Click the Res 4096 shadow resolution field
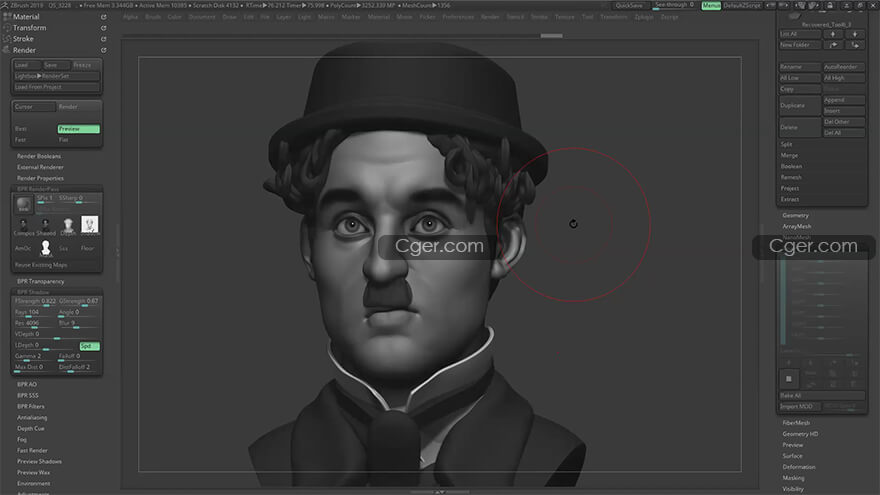 (35, 323)
